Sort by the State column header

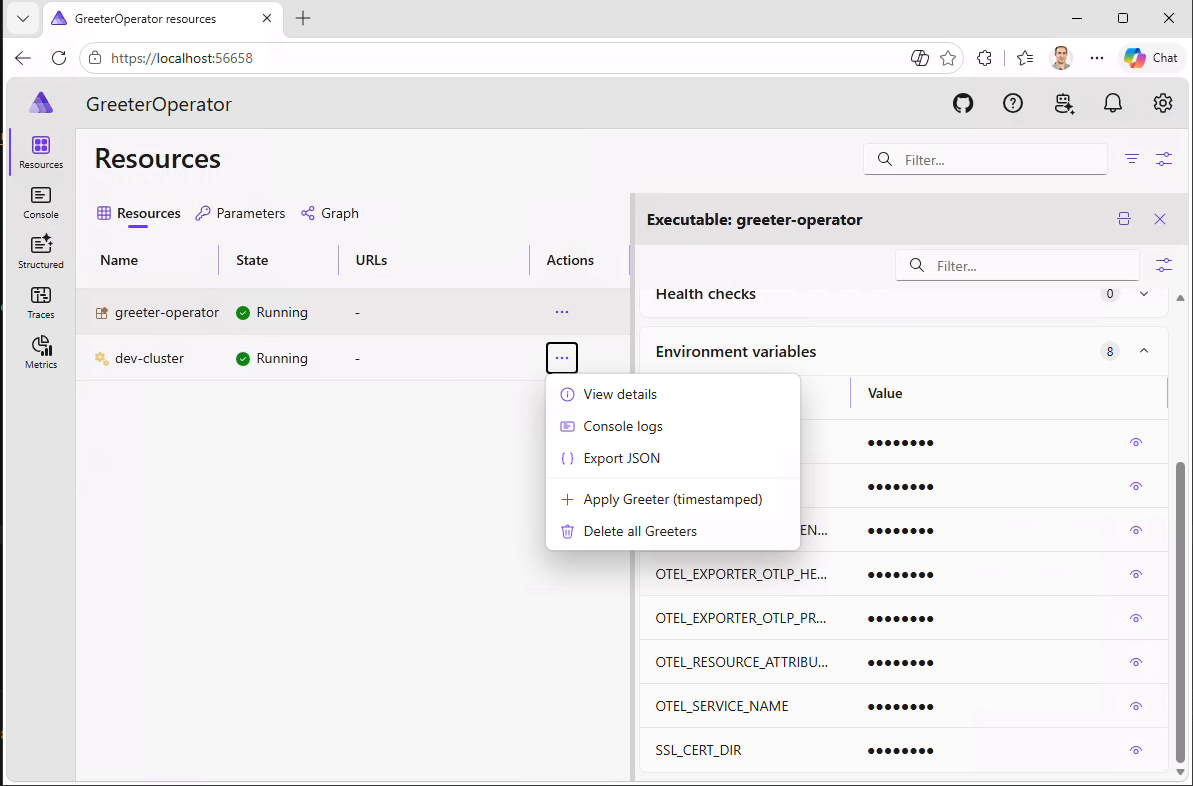252,260
